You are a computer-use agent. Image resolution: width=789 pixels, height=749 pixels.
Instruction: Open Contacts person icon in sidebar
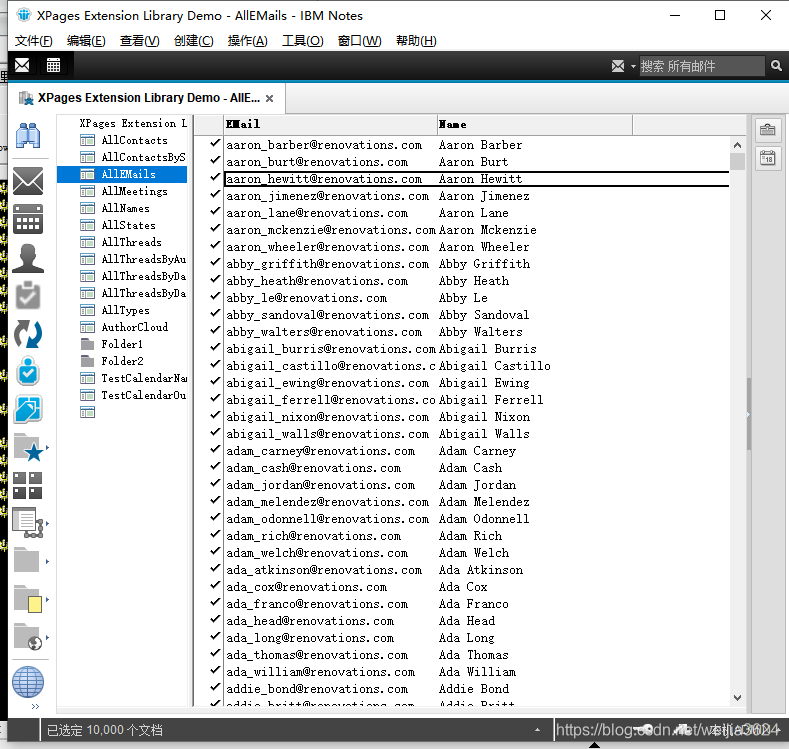pos(28,258)
